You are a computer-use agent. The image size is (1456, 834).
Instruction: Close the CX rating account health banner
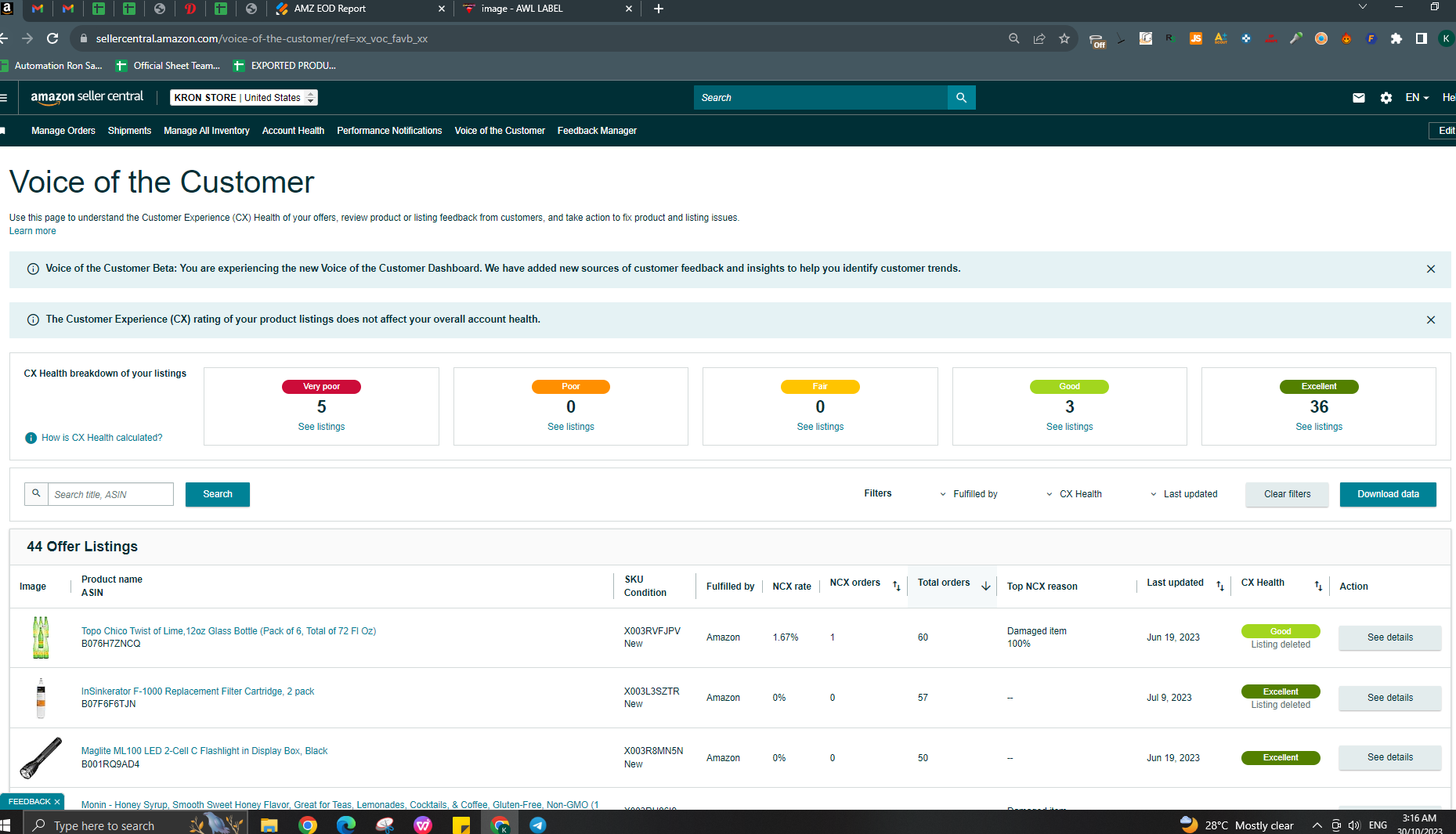click(x=1431, y=320)
